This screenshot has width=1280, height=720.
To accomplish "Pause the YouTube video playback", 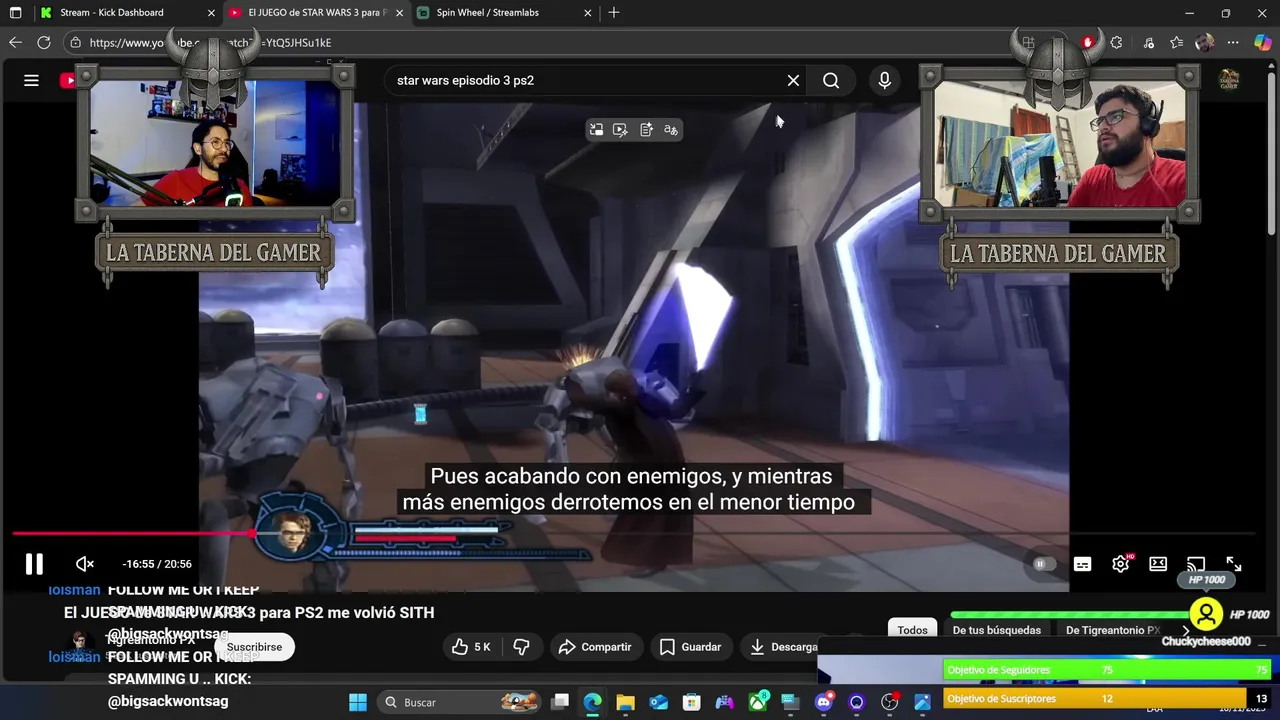I will (x=34, y=564).
